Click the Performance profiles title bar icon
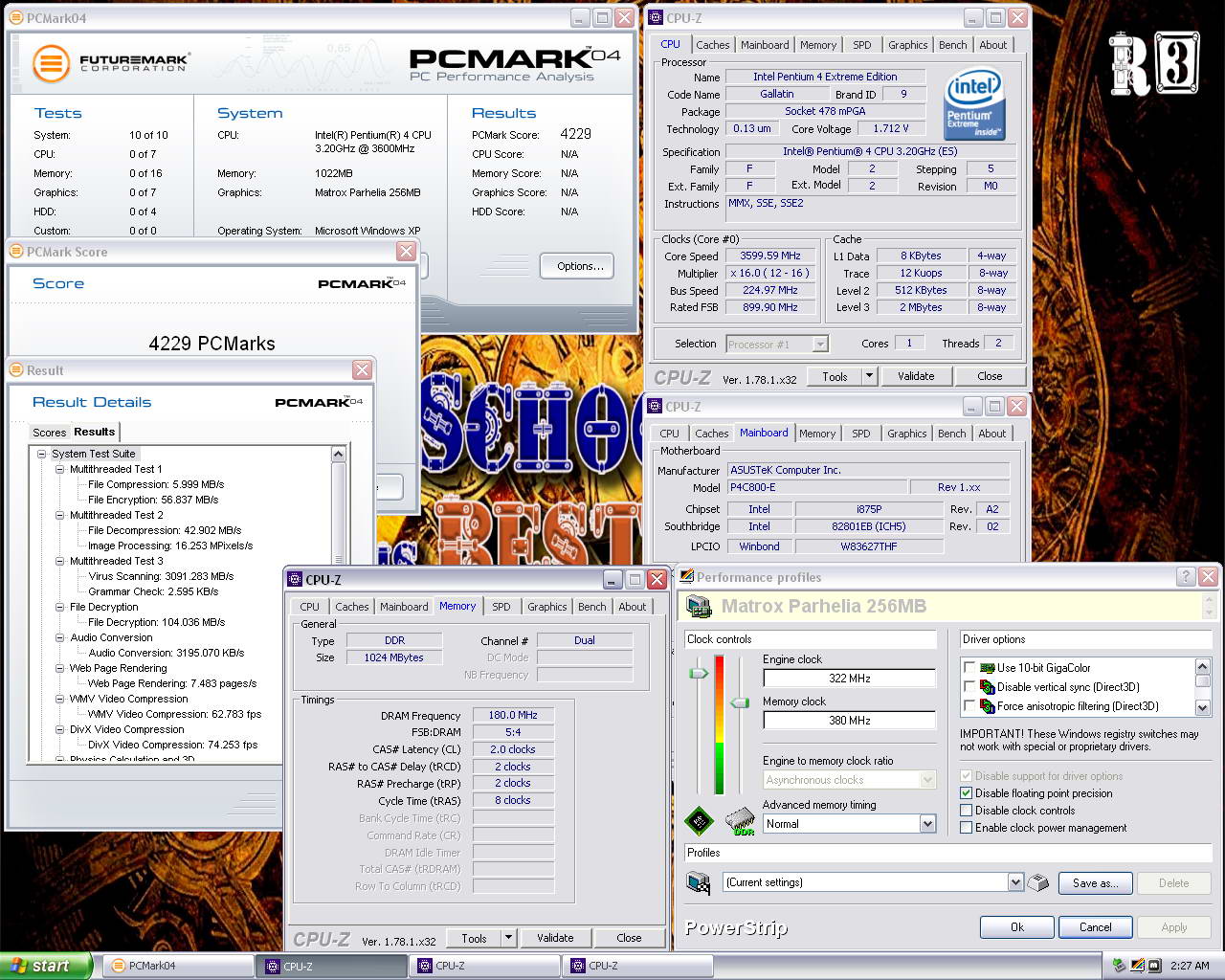Screen dimensions: 1225x980 [x=686, y=576]
